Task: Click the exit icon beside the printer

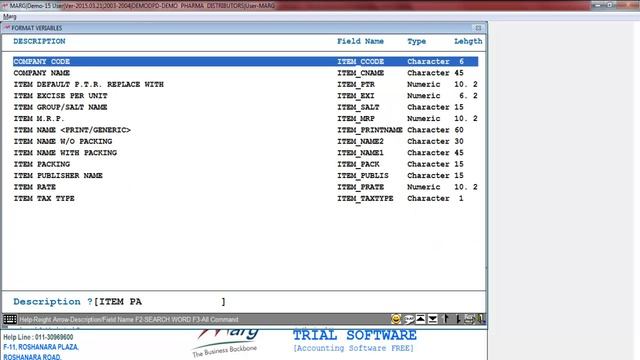Action: click(x=481, y=319)
